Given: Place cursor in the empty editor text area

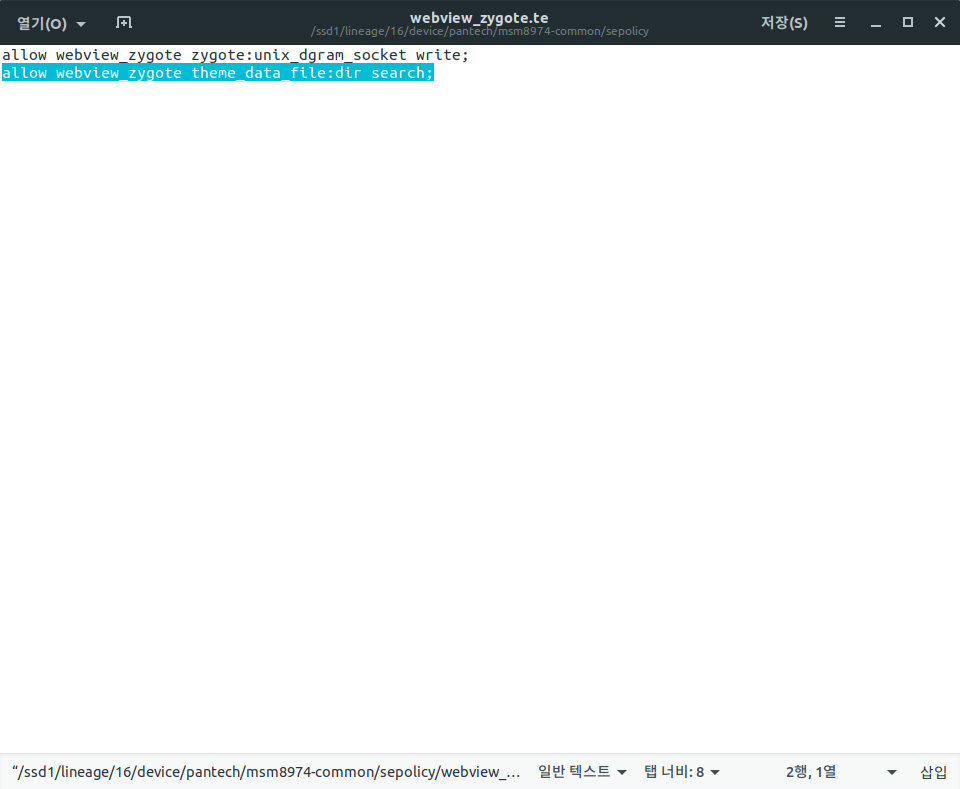Looking at the screenshot, I should [480, 416].
